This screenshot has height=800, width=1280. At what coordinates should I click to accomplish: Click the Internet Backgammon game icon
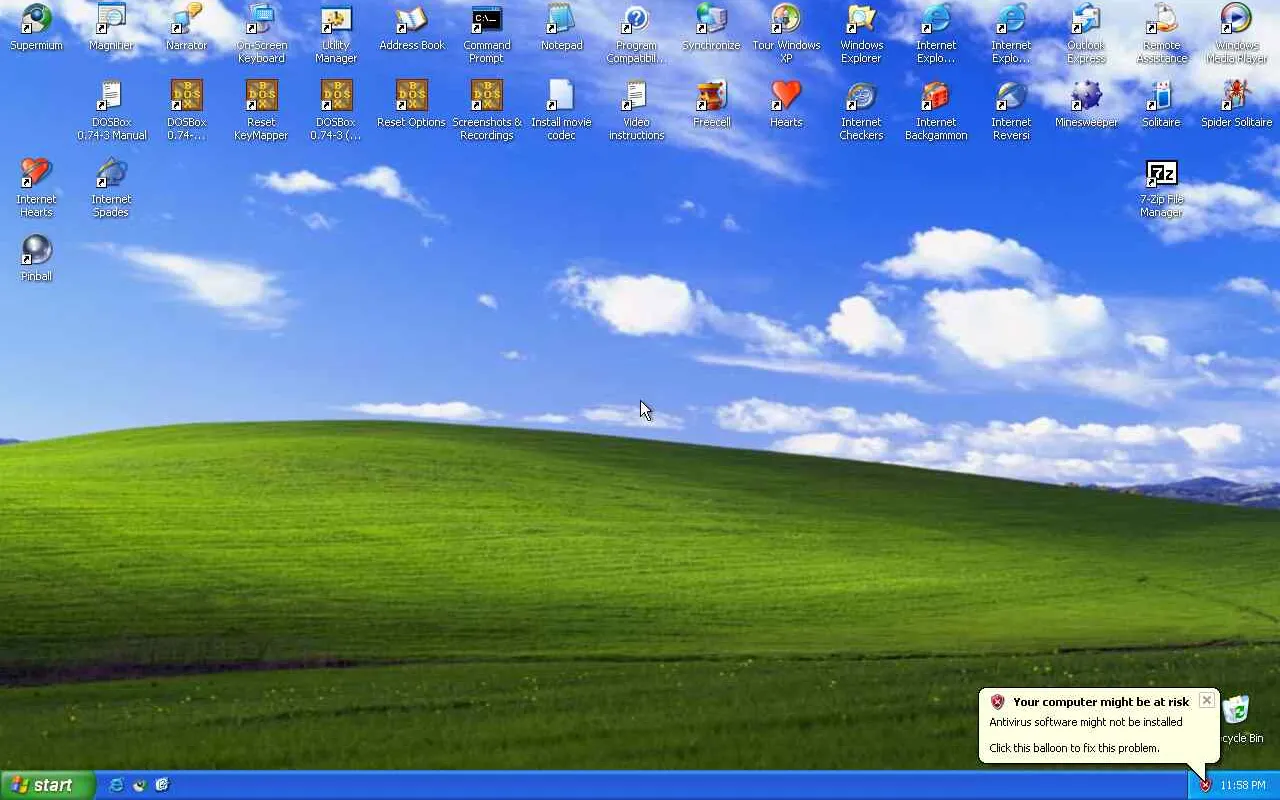pos(936,111)
